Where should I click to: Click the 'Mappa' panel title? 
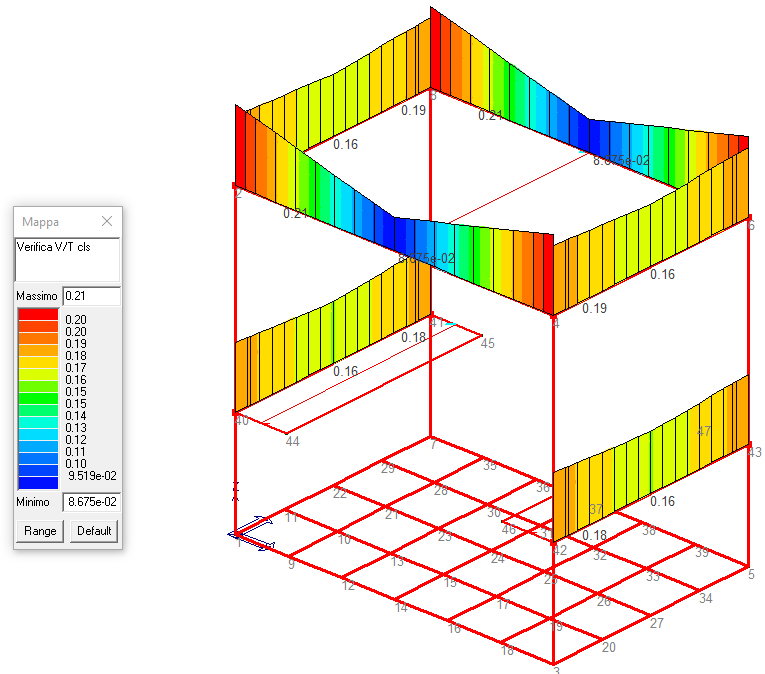[40, 222]
